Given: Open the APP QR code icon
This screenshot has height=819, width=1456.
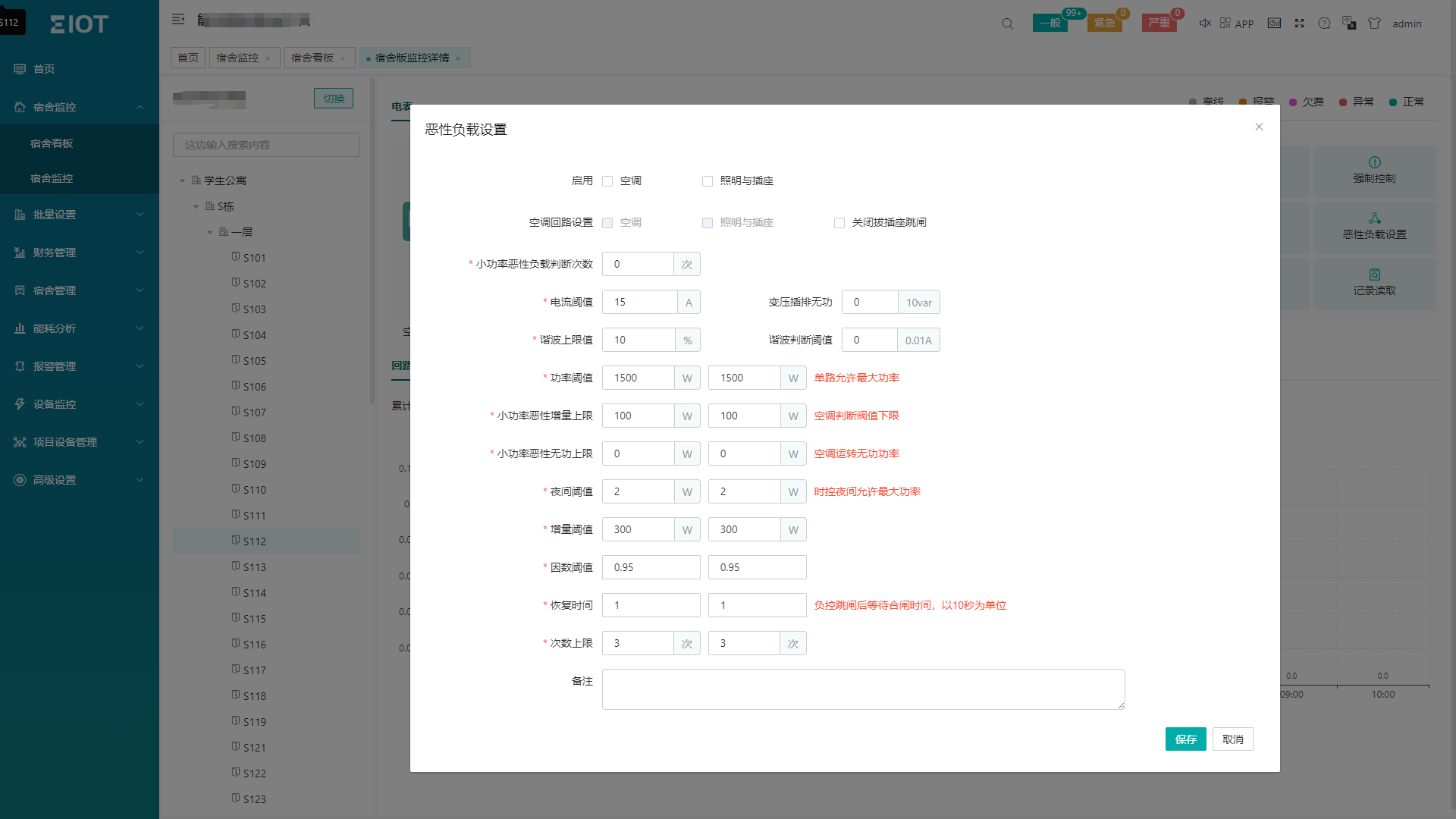Looking at the screenshot, I should click(x=1225, y=24).
